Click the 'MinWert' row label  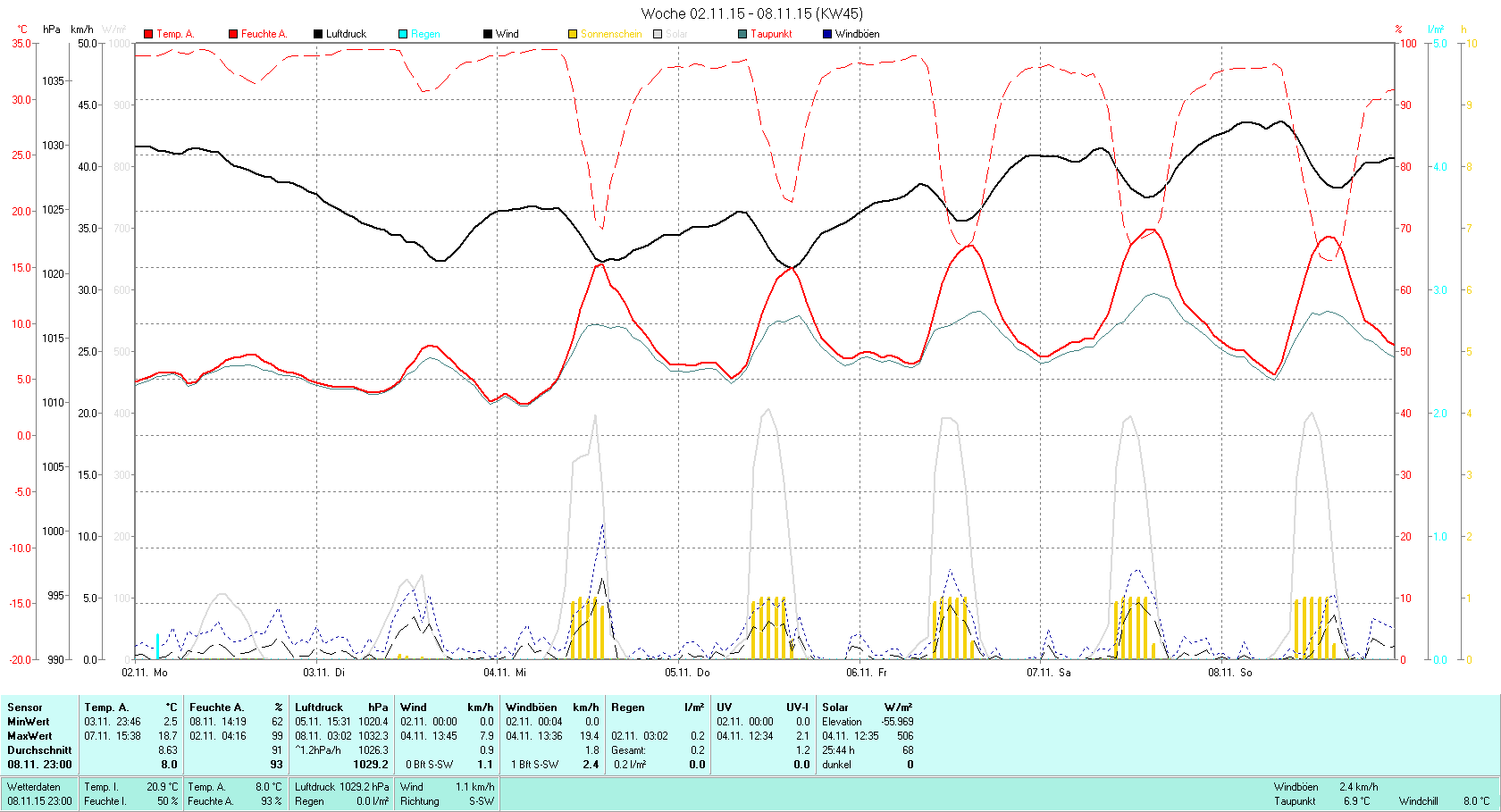point(29,722)
